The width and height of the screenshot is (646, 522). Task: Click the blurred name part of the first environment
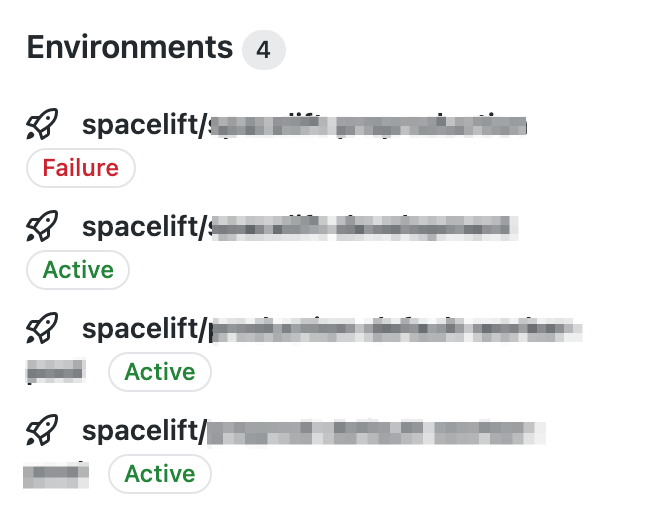[x=370, y=126]
